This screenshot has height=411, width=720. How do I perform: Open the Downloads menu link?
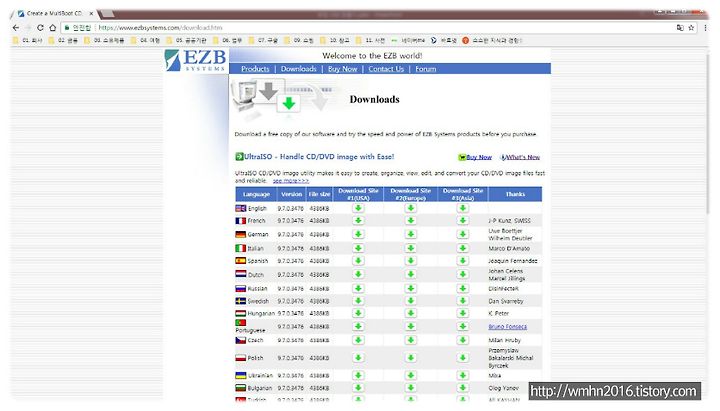pyautogui.click(x=298, y=69)
